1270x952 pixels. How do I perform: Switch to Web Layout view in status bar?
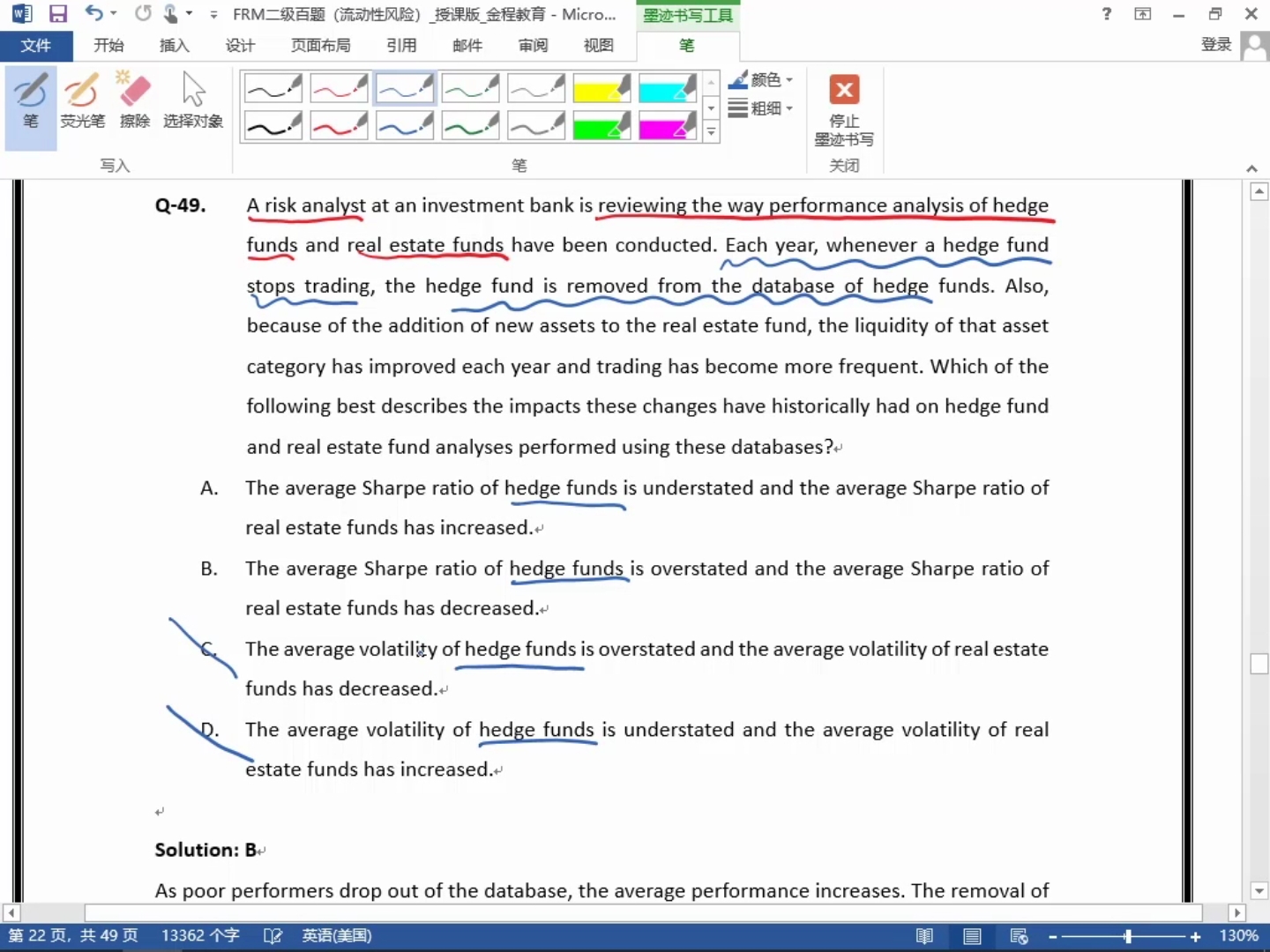1019,936
